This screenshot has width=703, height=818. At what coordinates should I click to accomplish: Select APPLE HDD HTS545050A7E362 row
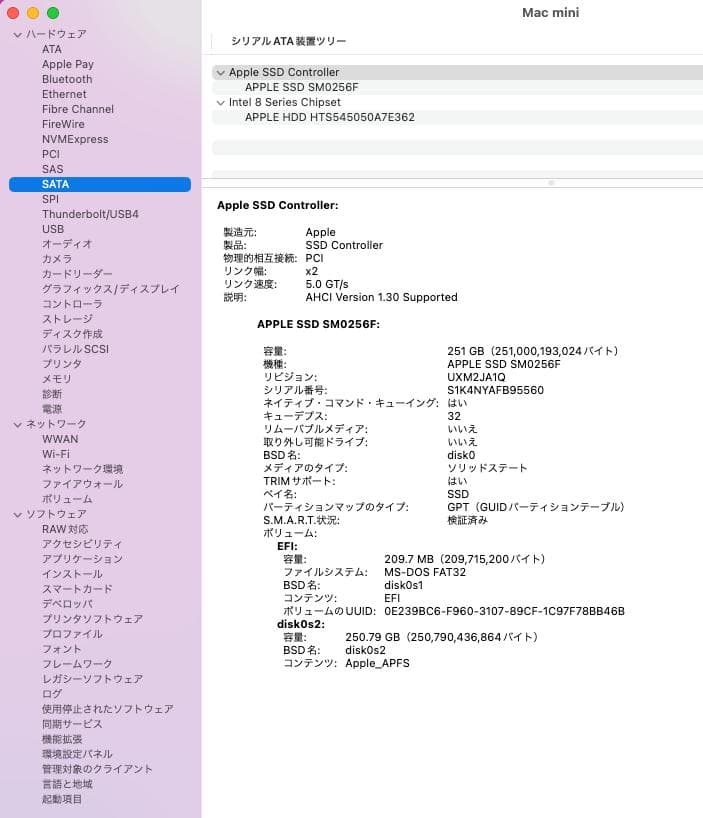[457, 118]
